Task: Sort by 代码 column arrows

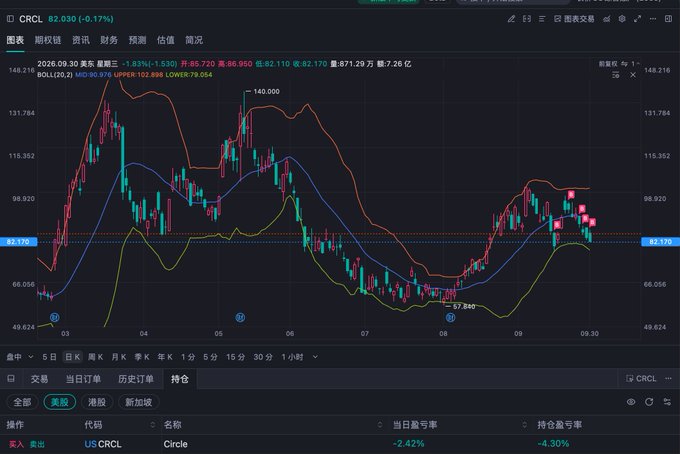Action: [x=153, y=425]
